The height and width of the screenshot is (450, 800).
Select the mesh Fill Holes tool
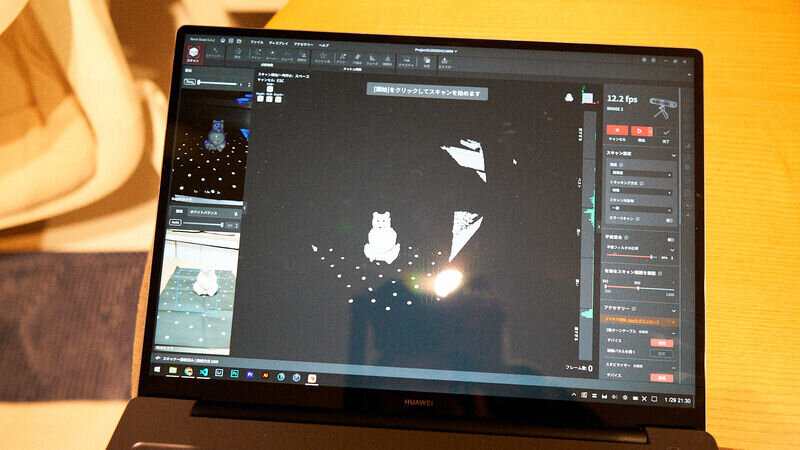357,59
